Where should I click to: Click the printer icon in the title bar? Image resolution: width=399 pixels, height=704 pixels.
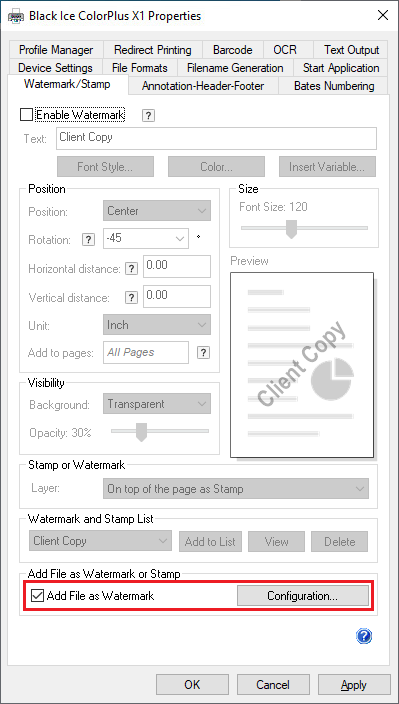pyautogui.click(x=16, y=16)
